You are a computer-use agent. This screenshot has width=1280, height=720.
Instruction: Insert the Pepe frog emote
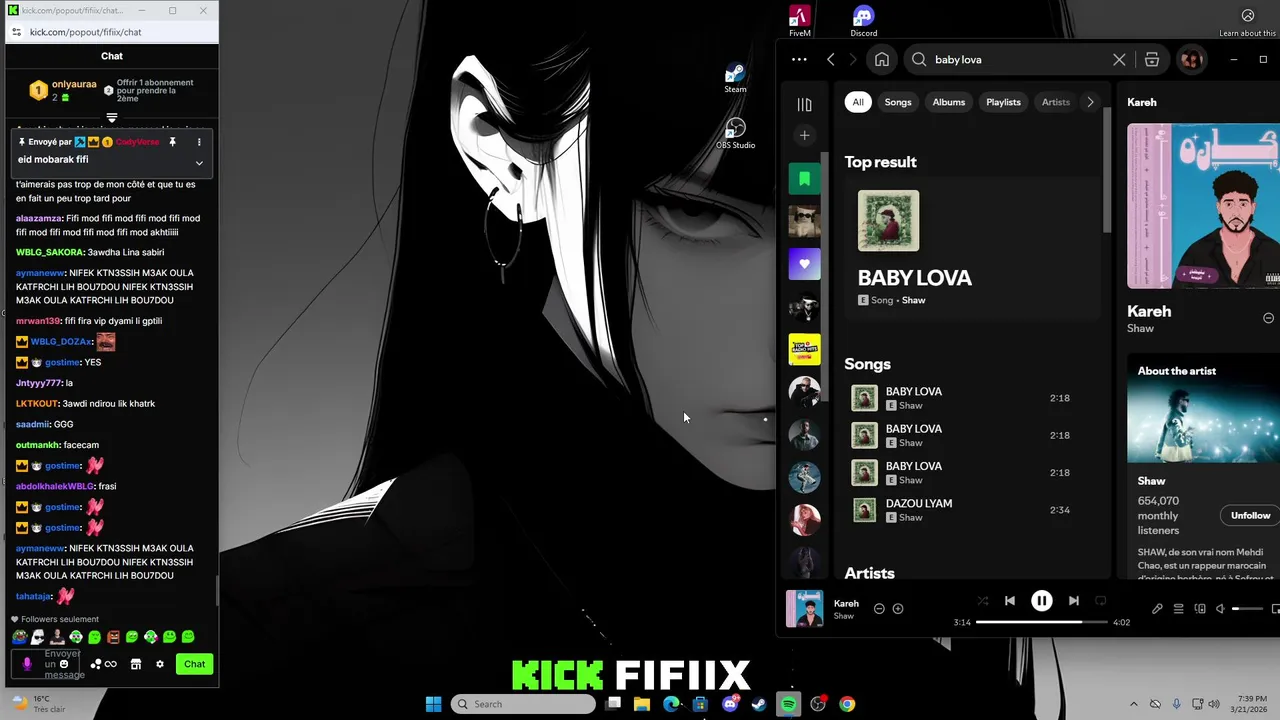coord(19,637)
